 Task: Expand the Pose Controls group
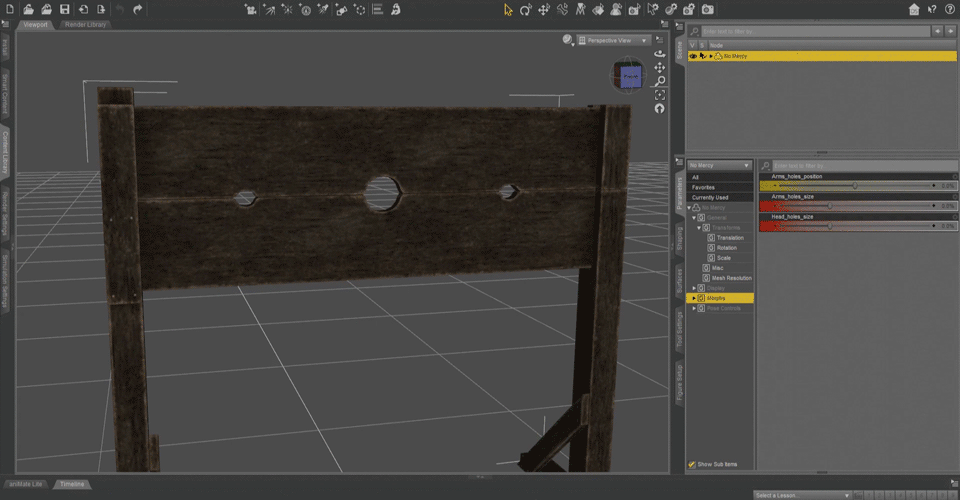pos(694,308)
